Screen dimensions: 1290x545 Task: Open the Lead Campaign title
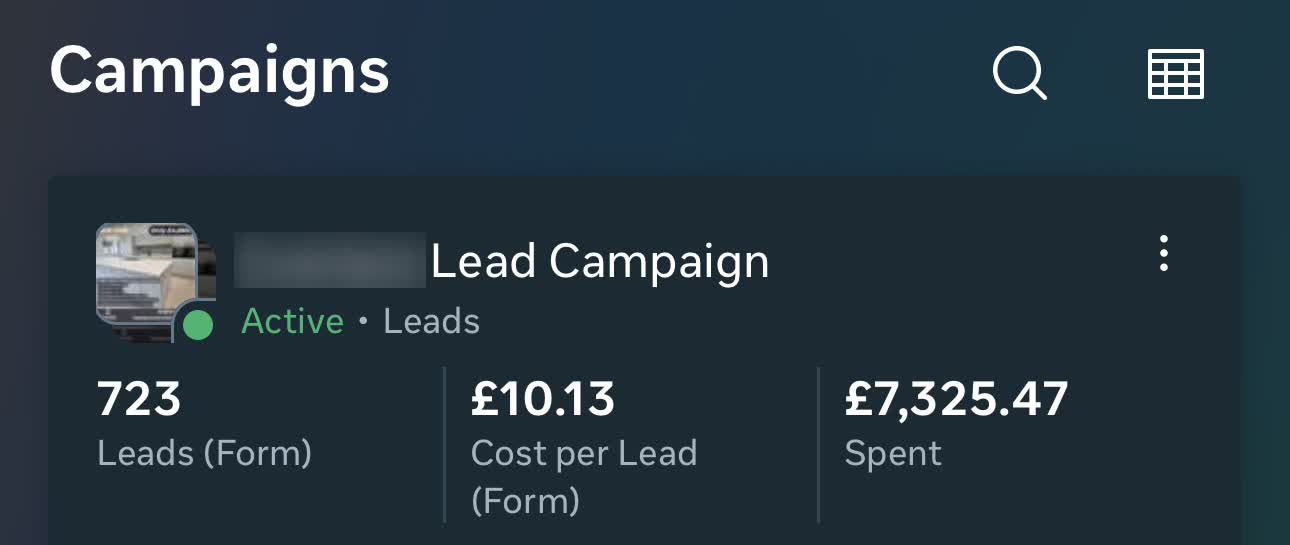tap(600, 262)
